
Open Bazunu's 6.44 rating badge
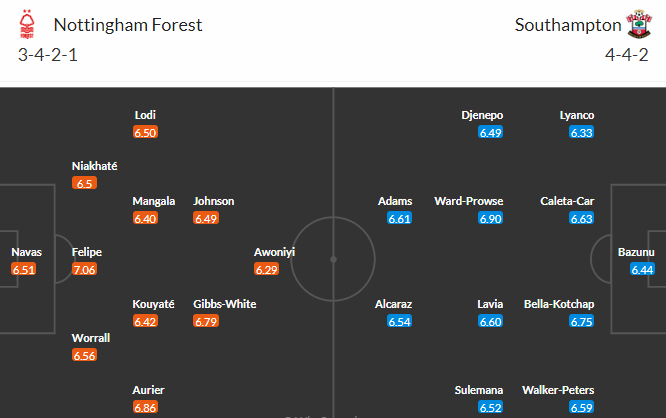click(642, 269)
